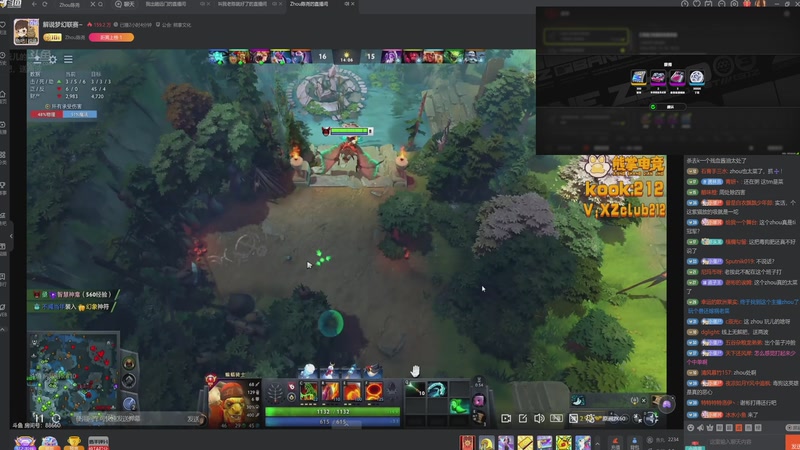Click the first activity badge below the video
800x450 pixels.
24,442
